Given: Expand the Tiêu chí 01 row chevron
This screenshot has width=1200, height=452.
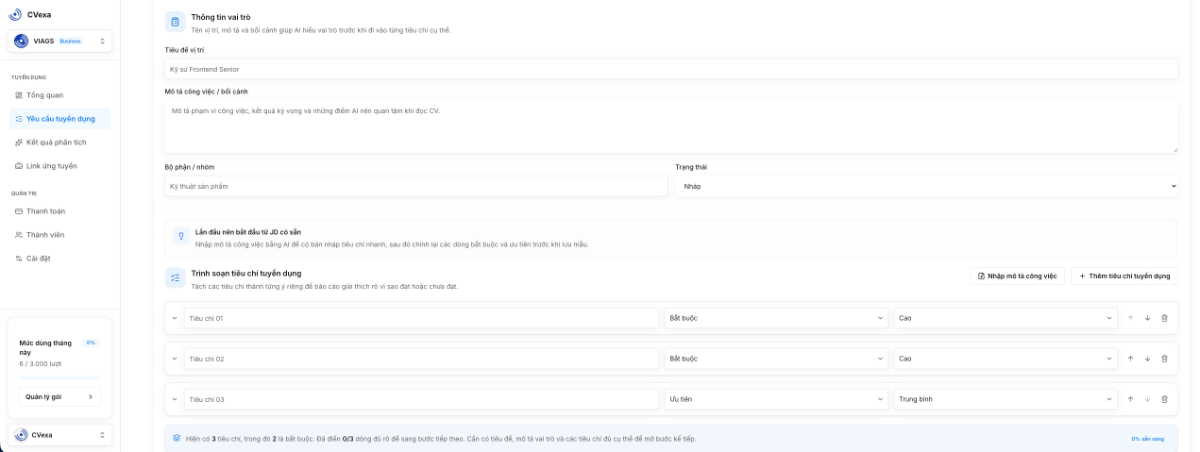Looking at the screenshot, I should click(x=175, y=318).
